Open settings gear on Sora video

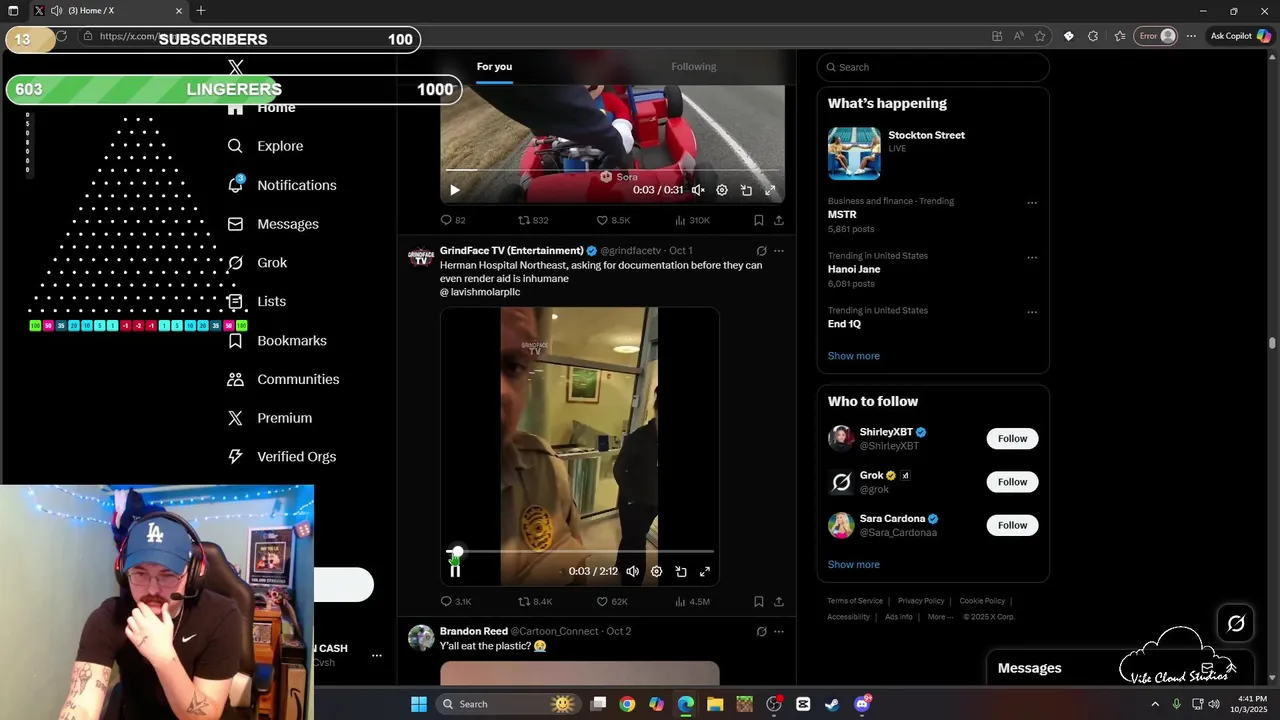pos(722,190)
